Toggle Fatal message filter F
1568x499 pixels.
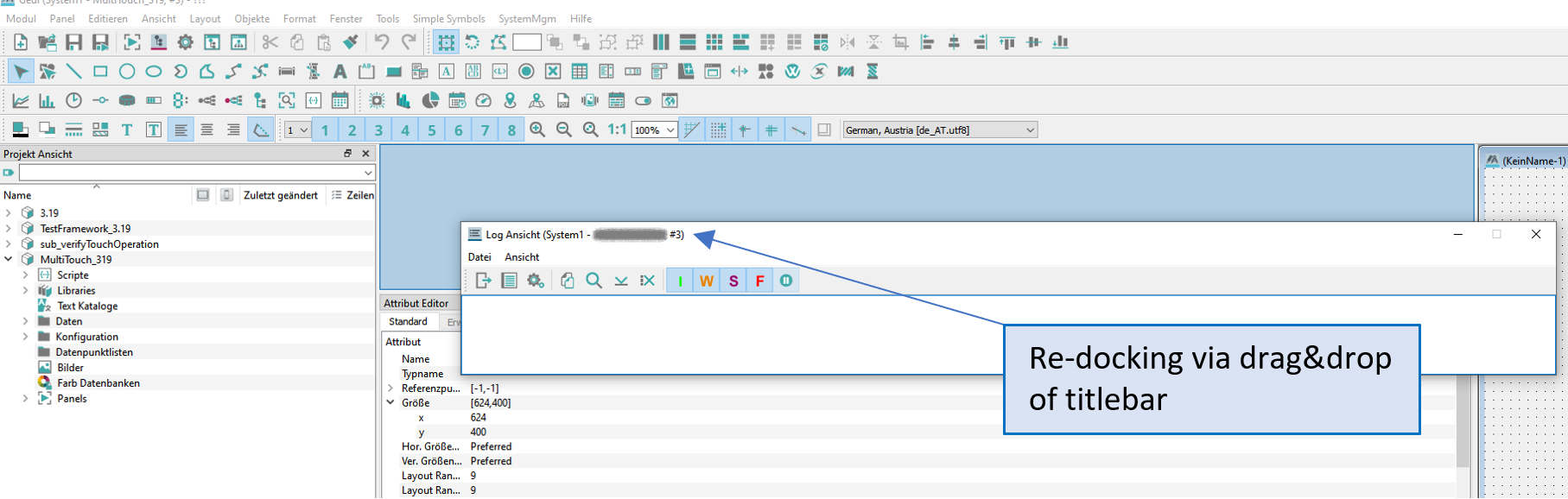pyautogui.click(x=759, y=281)
